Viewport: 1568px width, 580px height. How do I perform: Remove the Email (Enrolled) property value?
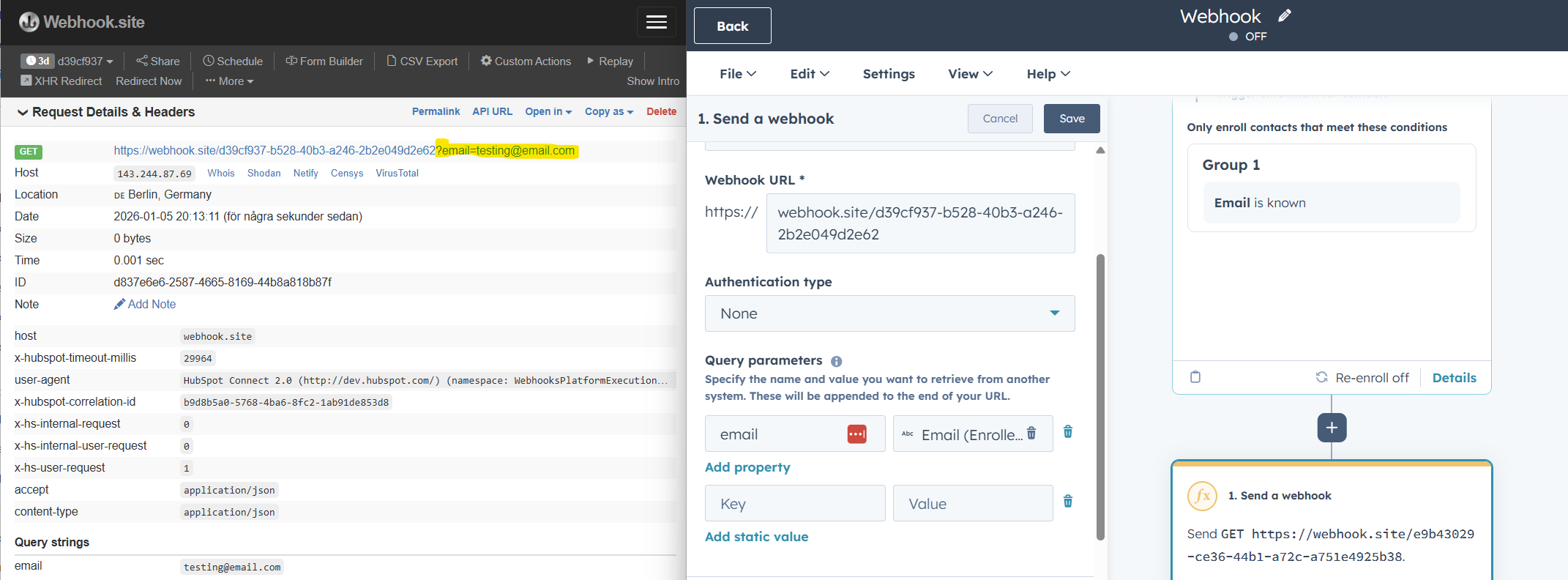pyautogui.click(x=1031, y=433)
